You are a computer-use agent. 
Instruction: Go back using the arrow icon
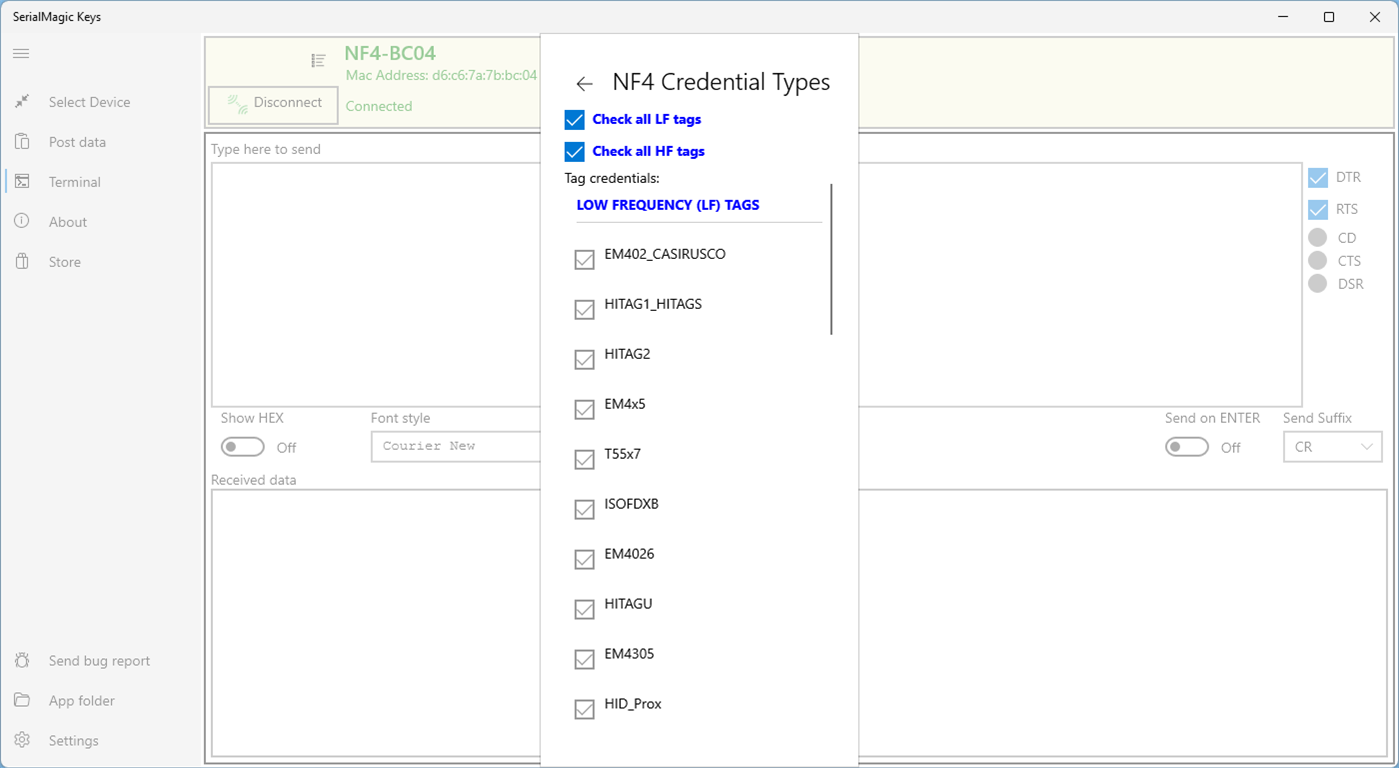tap(585, 84)
